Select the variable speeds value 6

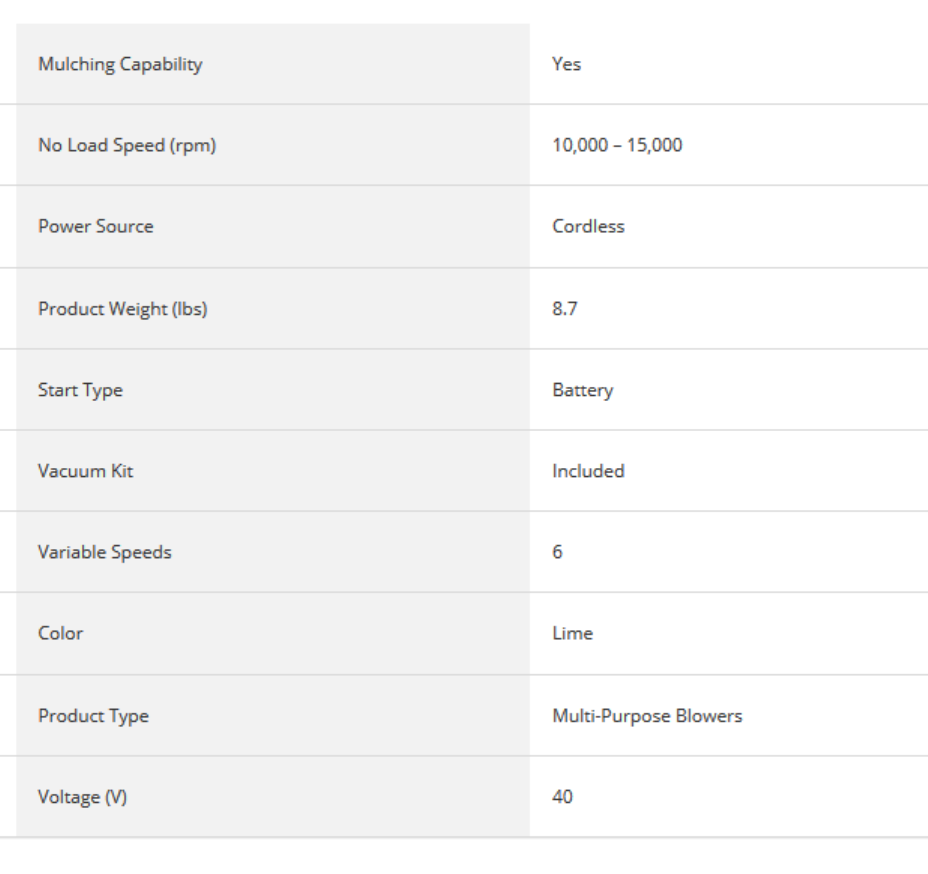[557, 552]
